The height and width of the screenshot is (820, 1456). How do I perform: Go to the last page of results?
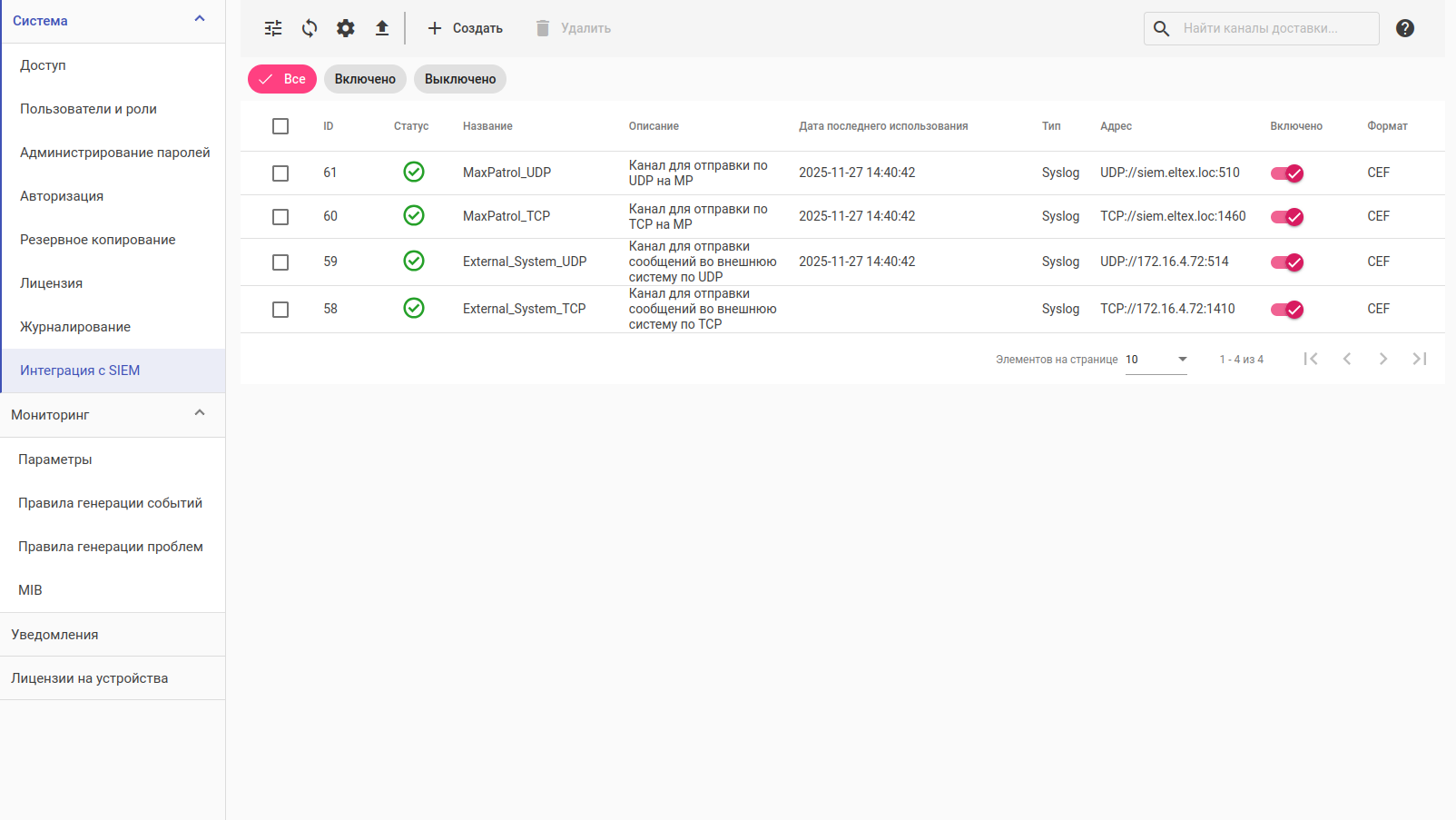point(1420,359)
